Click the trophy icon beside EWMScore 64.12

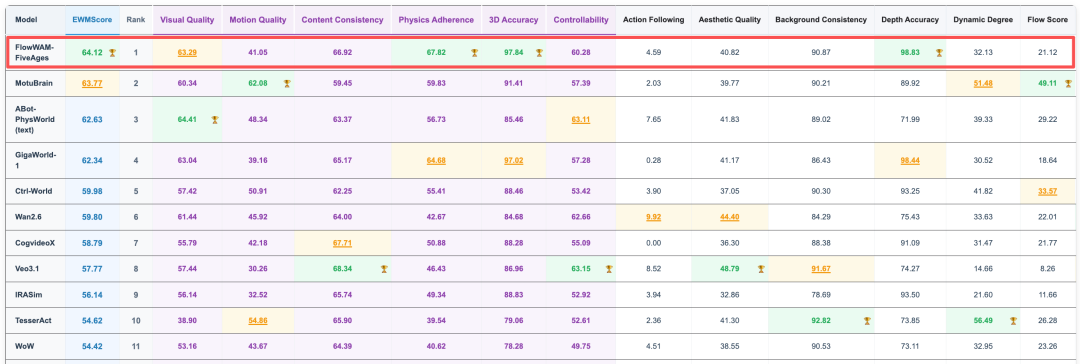click(112, 52)
